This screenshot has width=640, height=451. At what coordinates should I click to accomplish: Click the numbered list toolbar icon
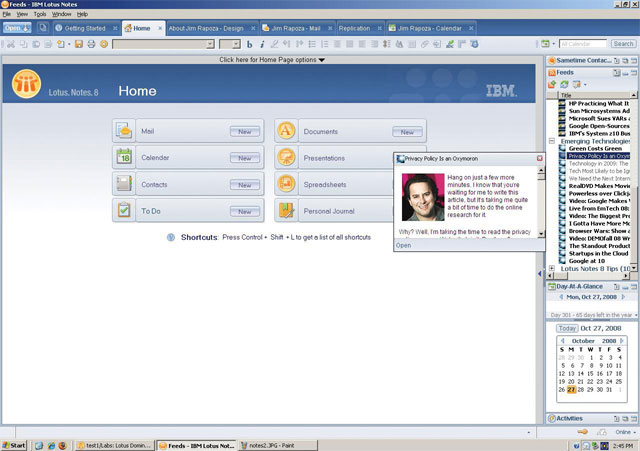[325, 44]
